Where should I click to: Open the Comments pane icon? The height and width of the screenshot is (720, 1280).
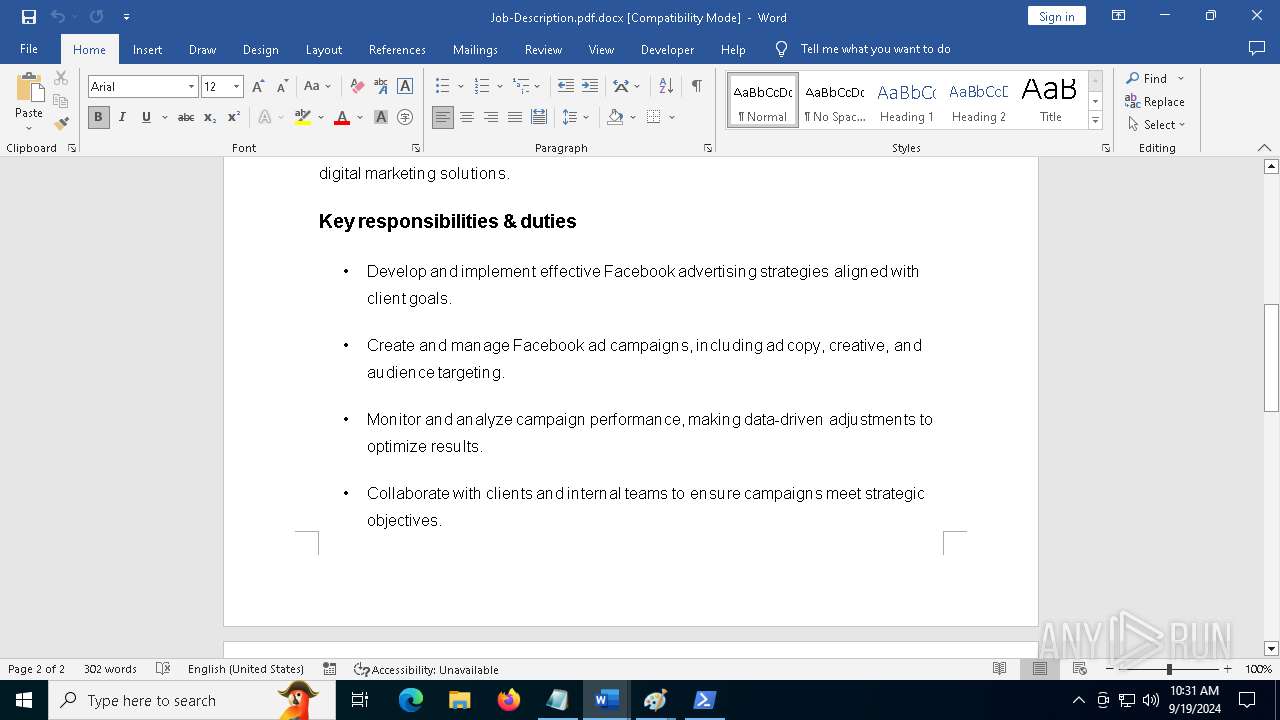coord(1257,49)
